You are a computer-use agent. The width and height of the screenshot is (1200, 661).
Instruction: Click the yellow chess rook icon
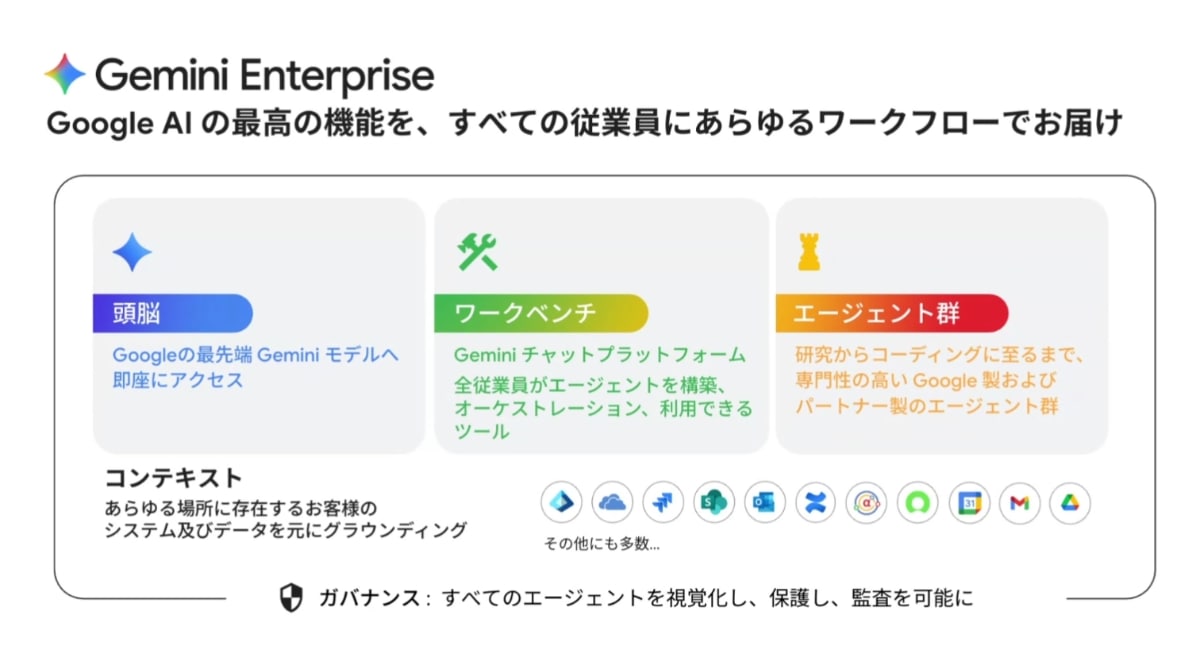[808, 252]
